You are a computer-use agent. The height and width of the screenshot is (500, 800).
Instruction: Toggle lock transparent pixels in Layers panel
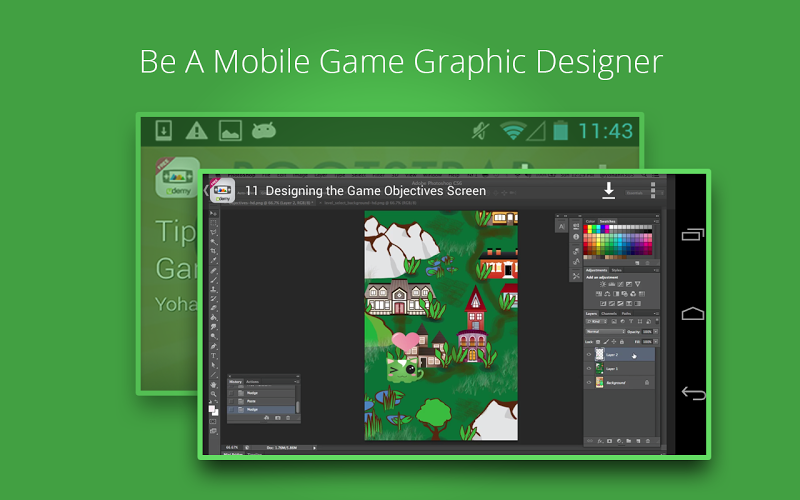coord(598,341)
